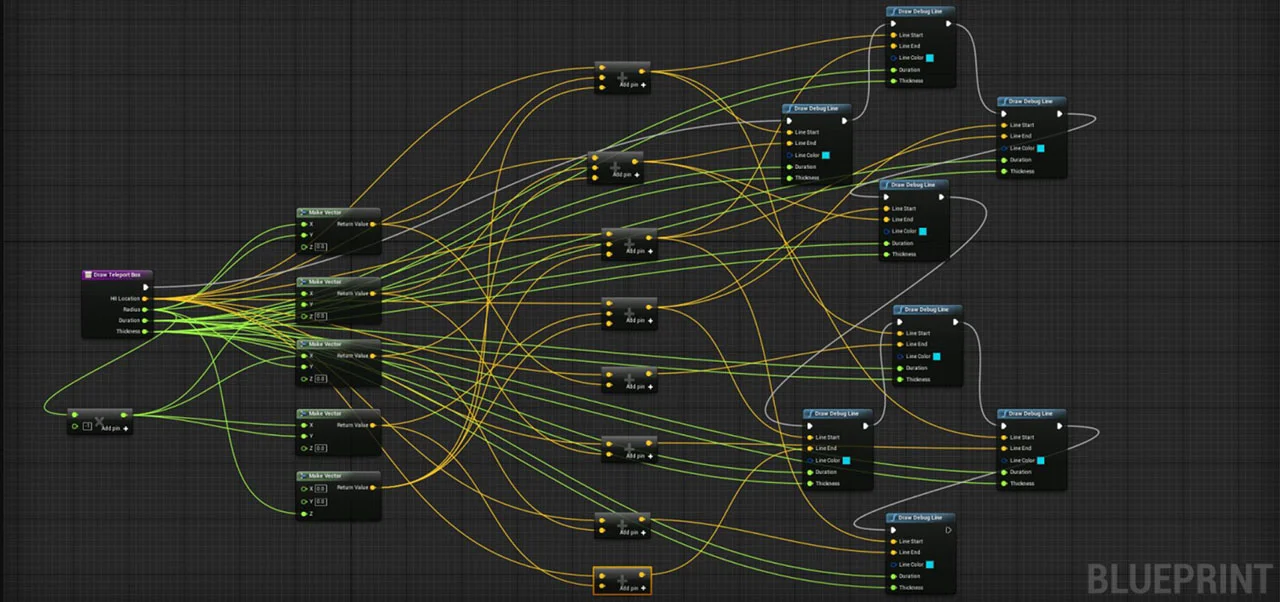This screenshot has width=1280, height=602.
Task: Click Y value field of Make Vector with X 0.0
Action: 321,502
